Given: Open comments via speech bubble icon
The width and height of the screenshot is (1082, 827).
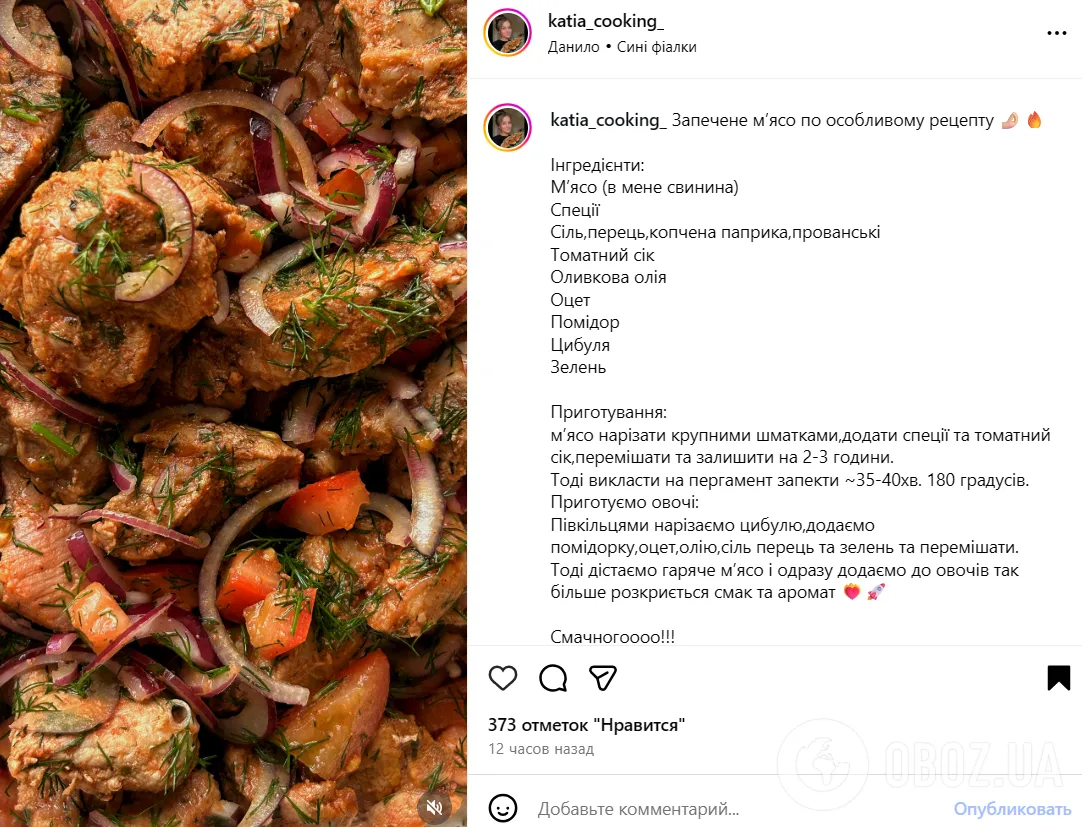Looking at the screenshot, I should pos(553,678).
